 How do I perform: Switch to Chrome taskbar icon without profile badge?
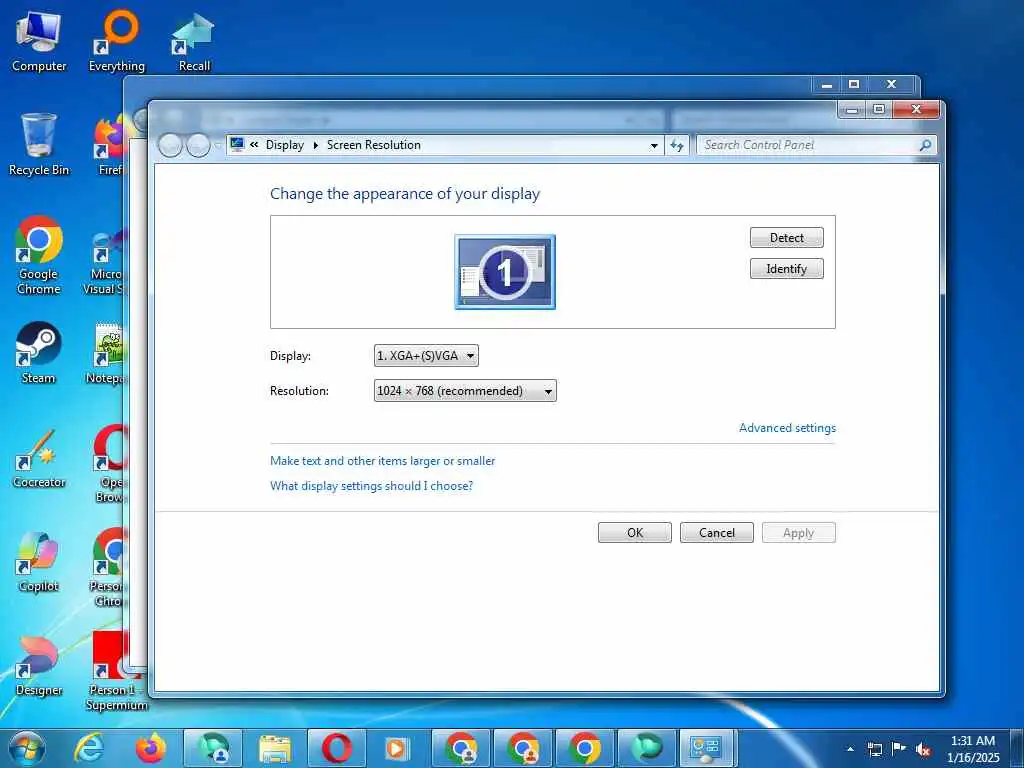pos(584,748)
